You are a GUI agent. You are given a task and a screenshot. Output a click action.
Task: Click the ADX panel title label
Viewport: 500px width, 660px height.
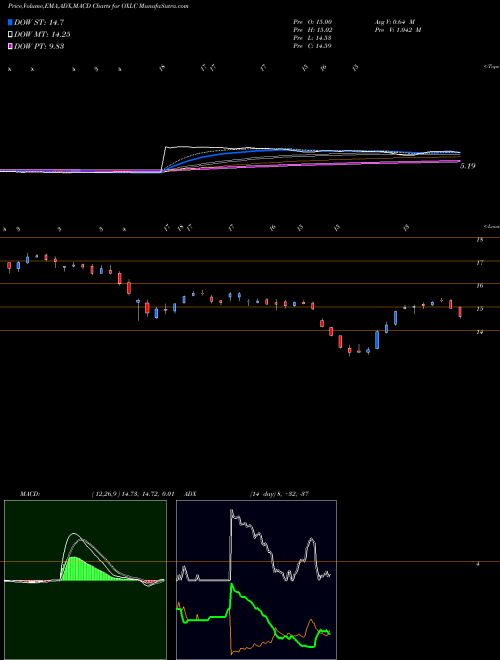coord(191,494)
